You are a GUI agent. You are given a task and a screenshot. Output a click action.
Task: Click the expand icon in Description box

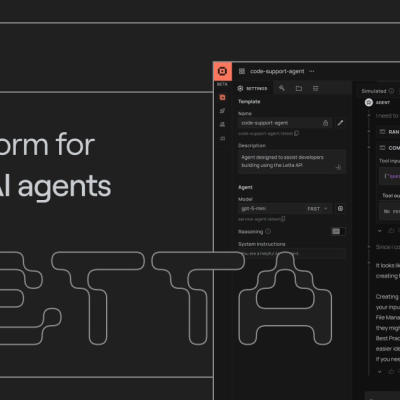point(338,167)
